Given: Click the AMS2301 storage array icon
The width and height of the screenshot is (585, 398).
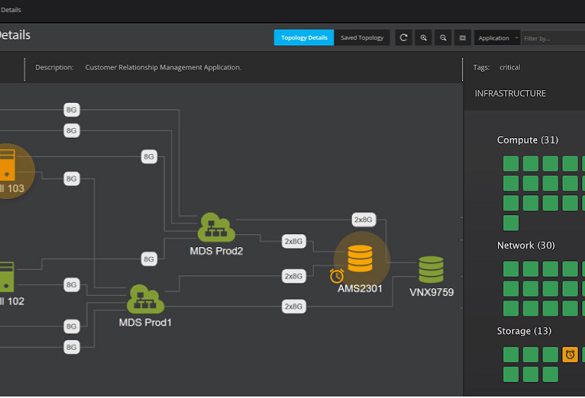Looking at the screenshot, I should pos(360,258).
